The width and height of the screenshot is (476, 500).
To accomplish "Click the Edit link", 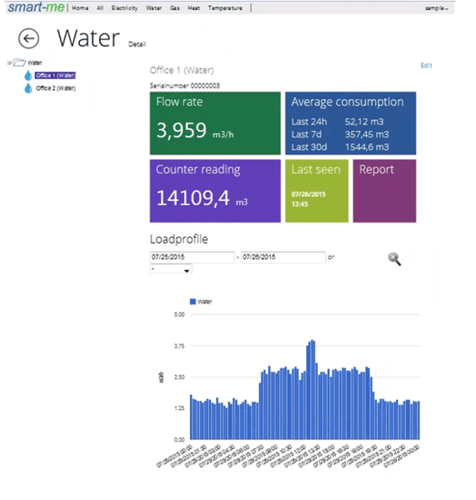I will 426,65.
